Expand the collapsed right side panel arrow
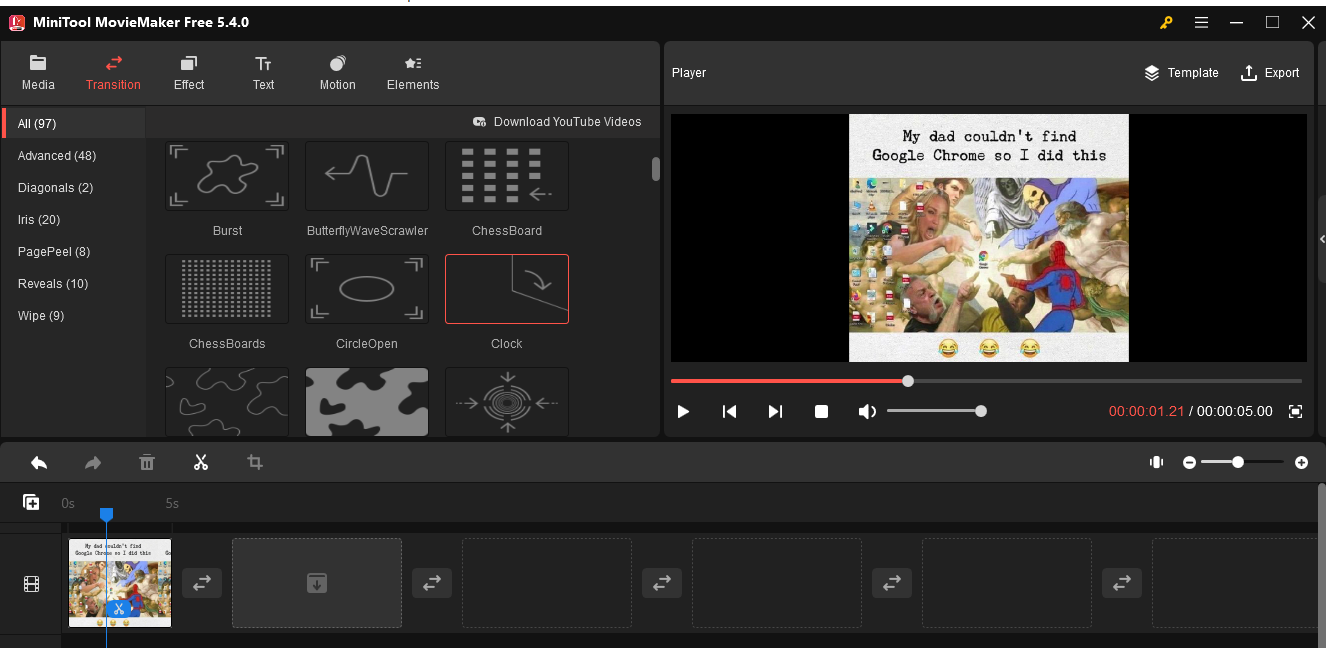The width and height of the screenshot is (1326, 648). [1322, 239]
